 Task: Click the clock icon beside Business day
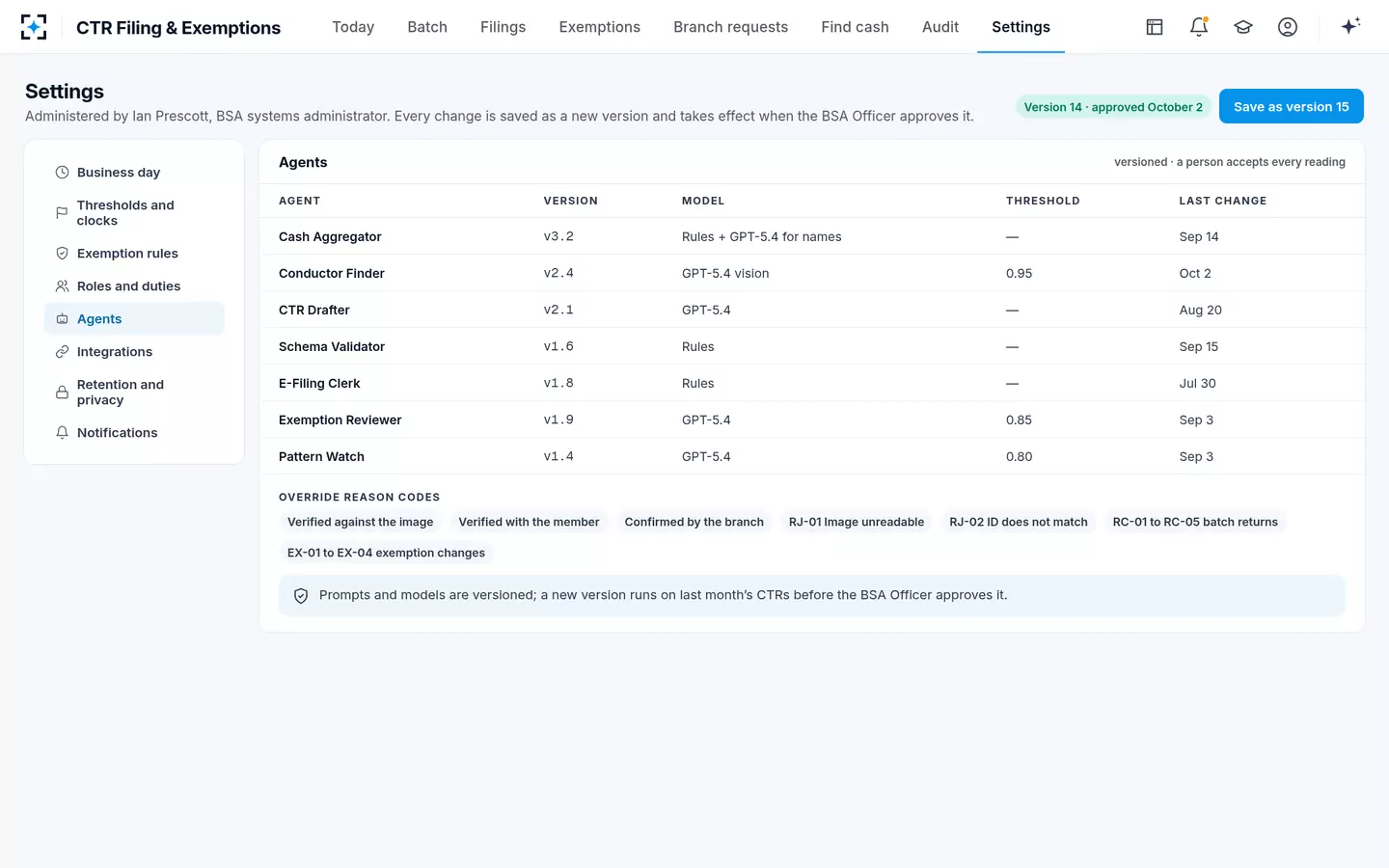coord(62,173)
